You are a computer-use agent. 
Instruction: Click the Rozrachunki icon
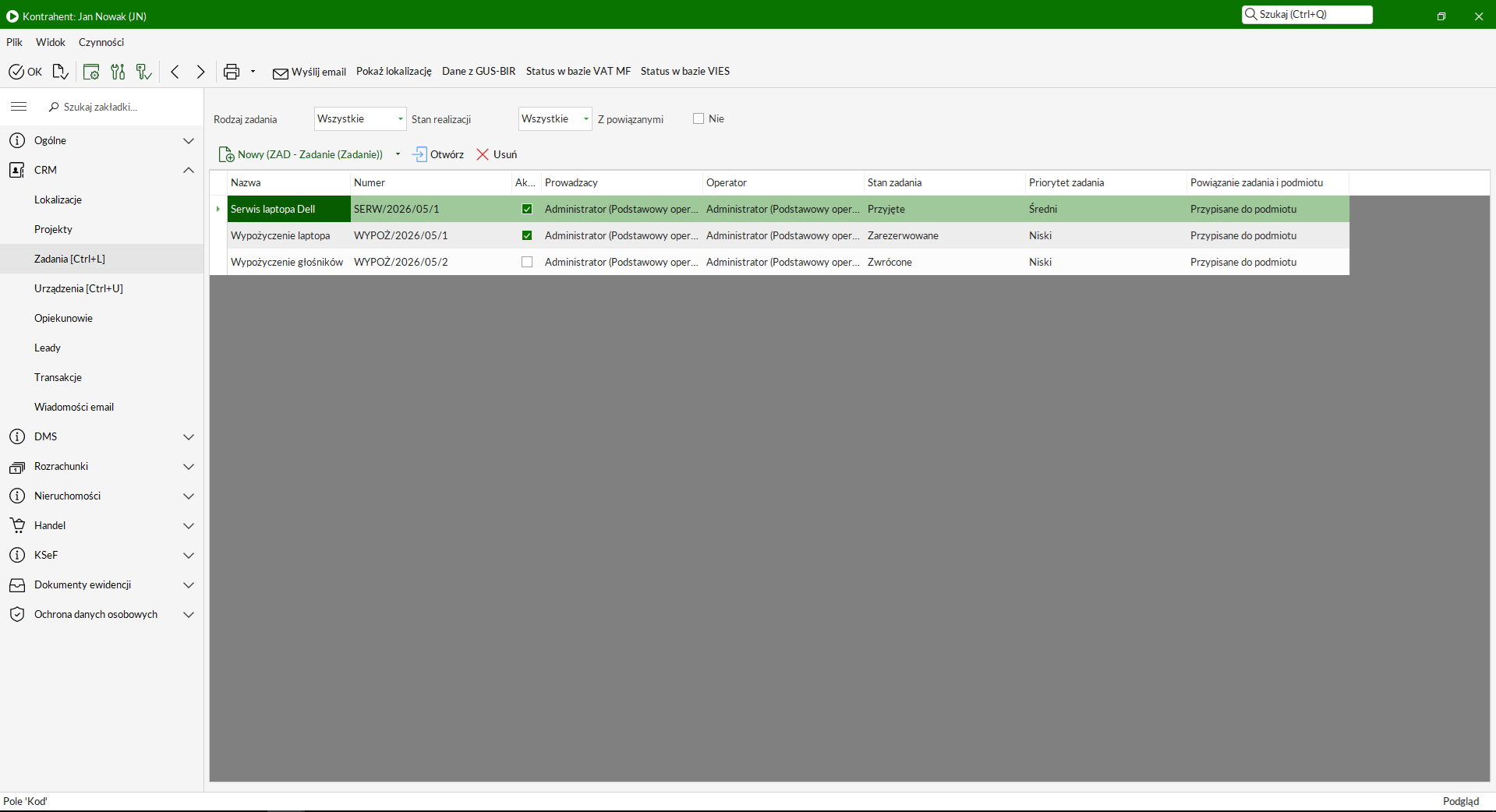pyautogui.click(x=17, y=467)
